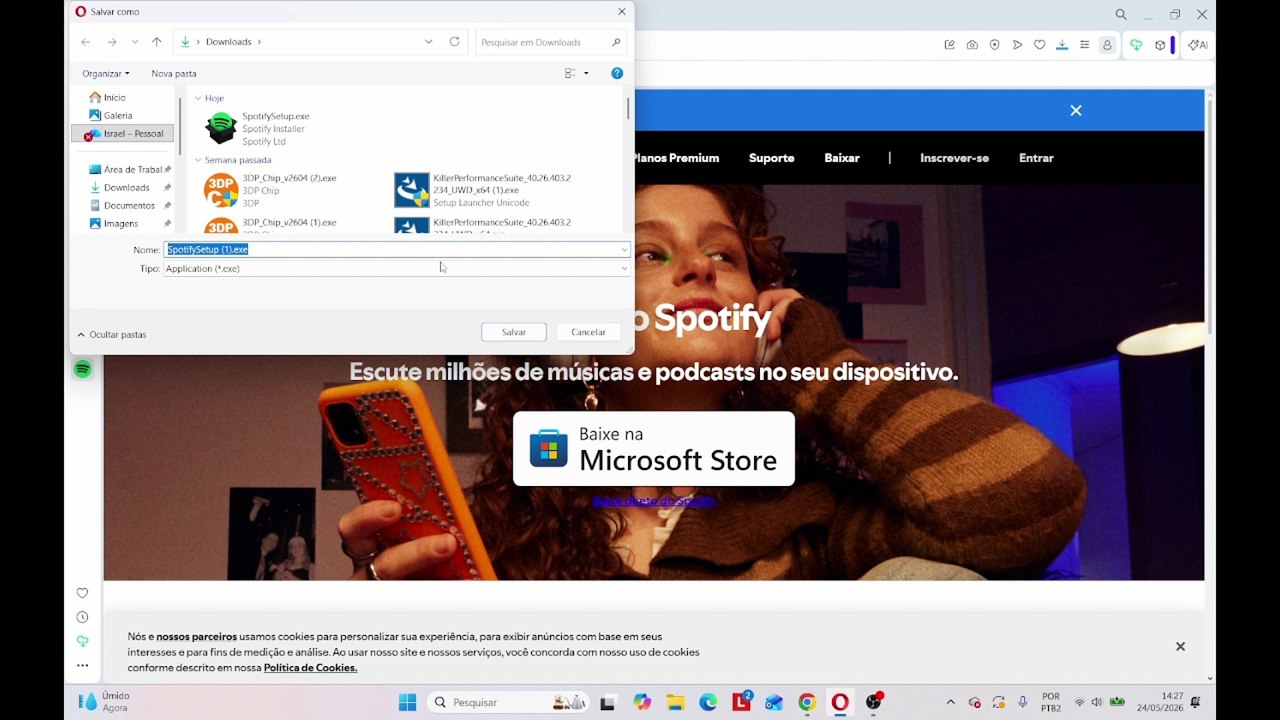Open Google Chrome from taskbar
1280x720 pixels.
click(807, 702)
